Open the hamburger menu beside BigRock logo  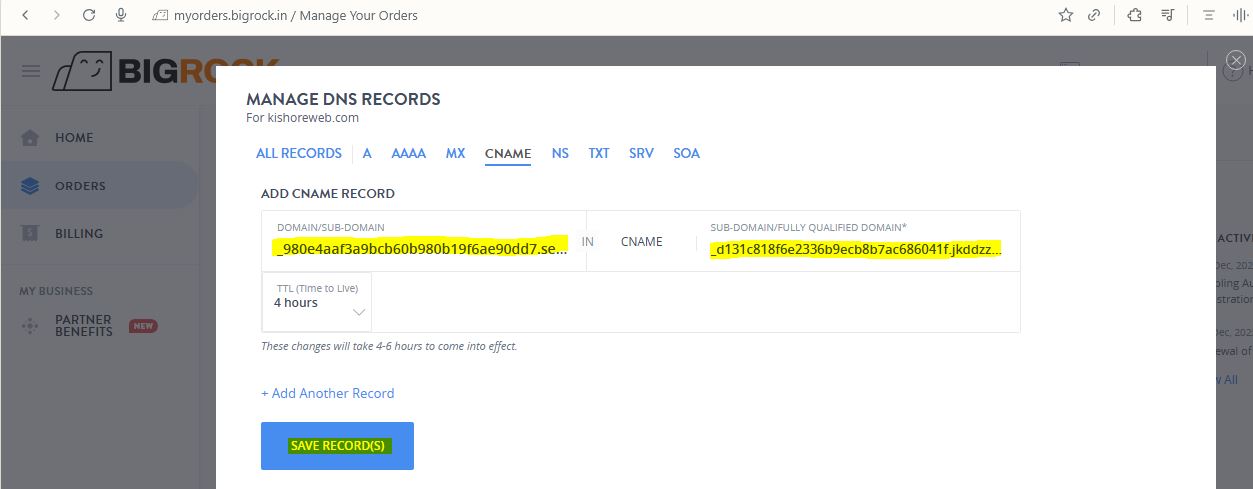pyautogui.click(x=31, y=71)
